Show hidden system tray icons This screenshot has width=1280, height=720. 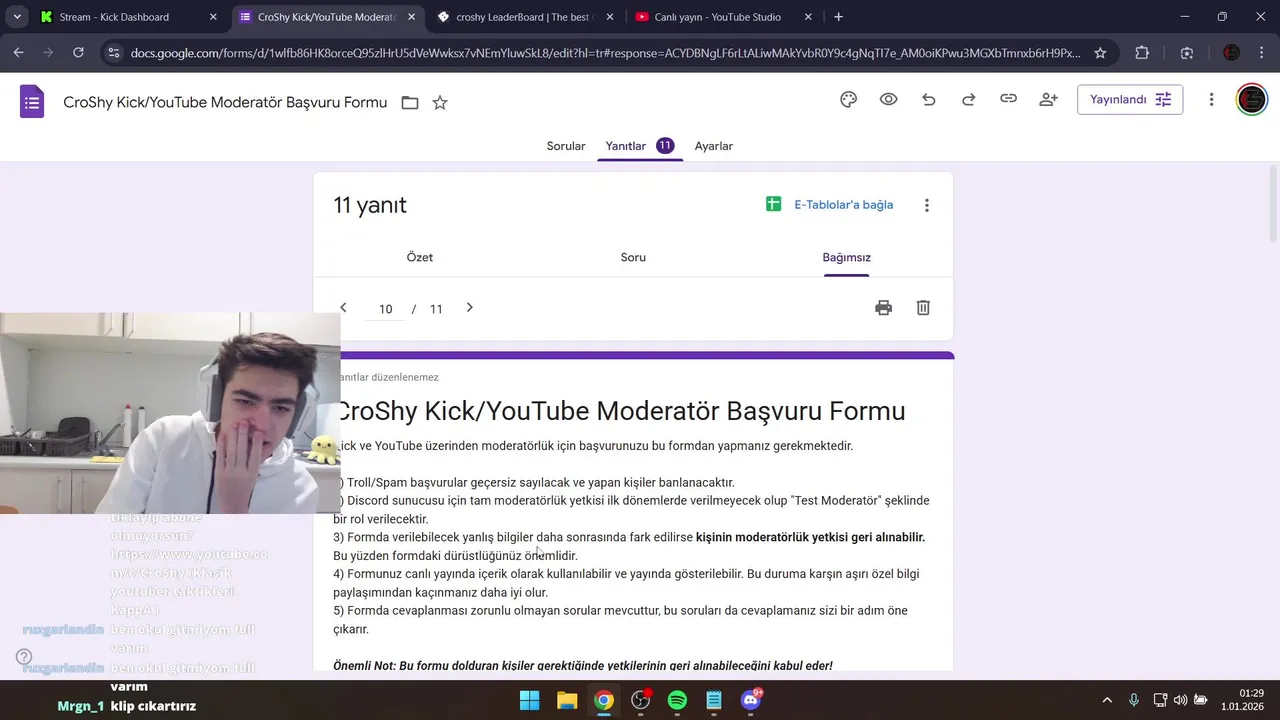[1107, 700]
